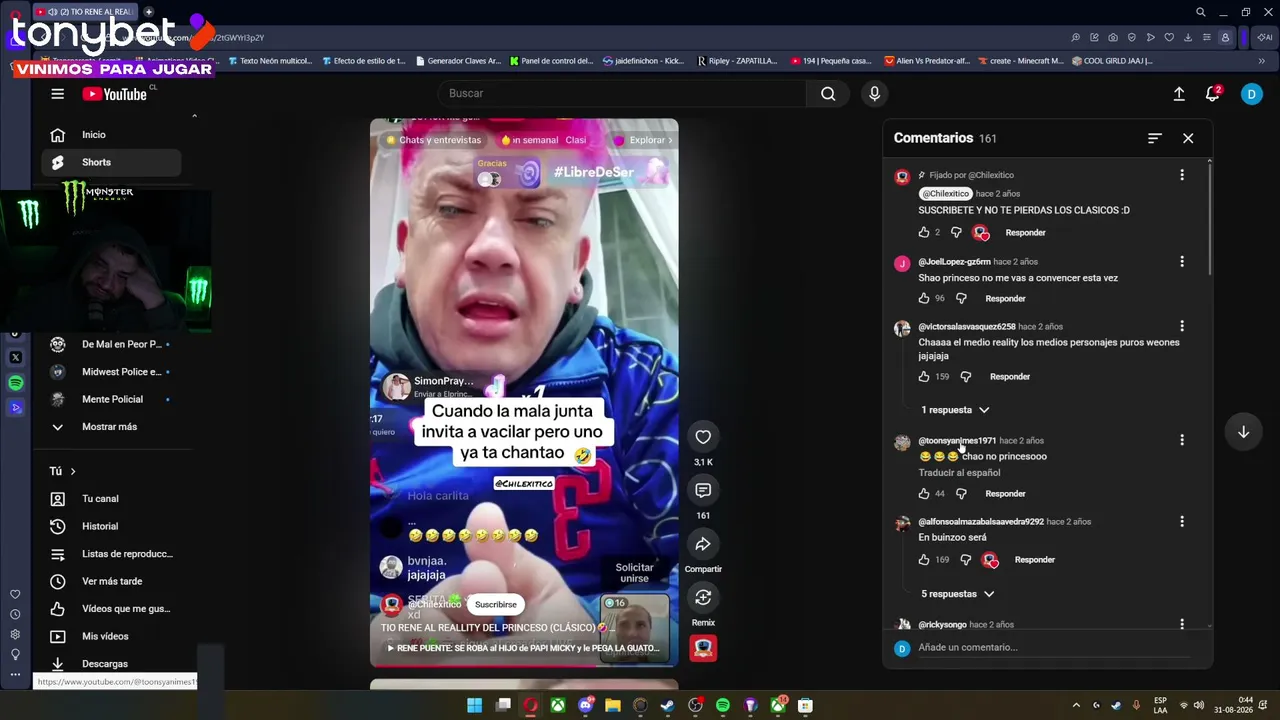Like the pinned Chilexitico comment

(924, 232)
